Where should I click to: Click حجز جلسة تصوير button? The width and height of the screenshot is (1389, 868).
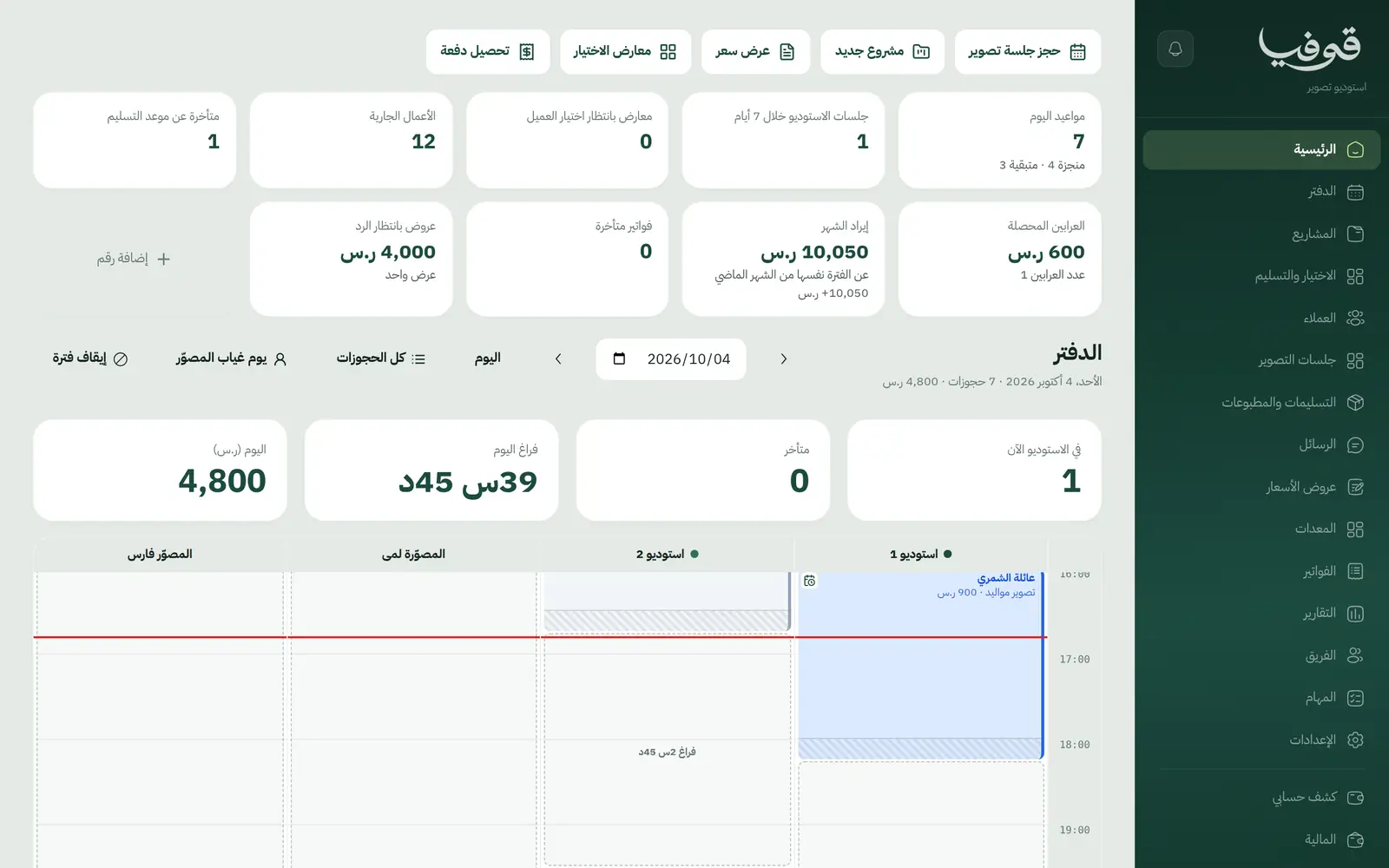point(1028,52)
